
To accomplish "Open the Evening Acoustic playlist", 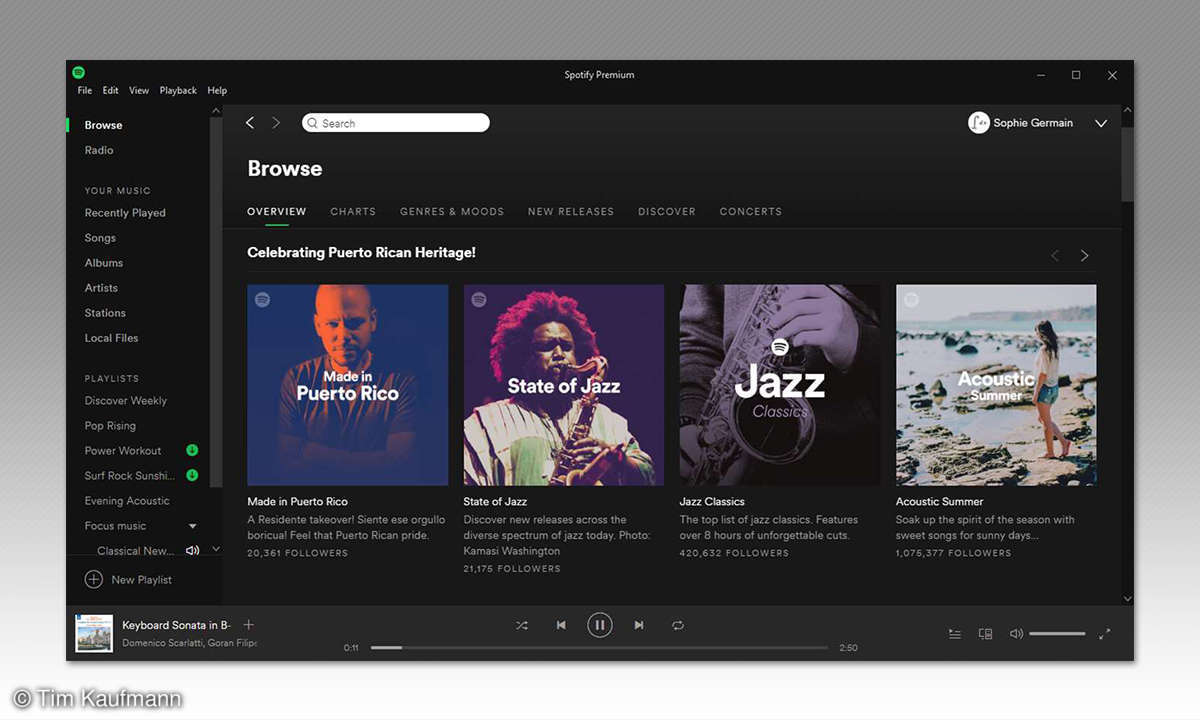I will [x=127, y=501].
